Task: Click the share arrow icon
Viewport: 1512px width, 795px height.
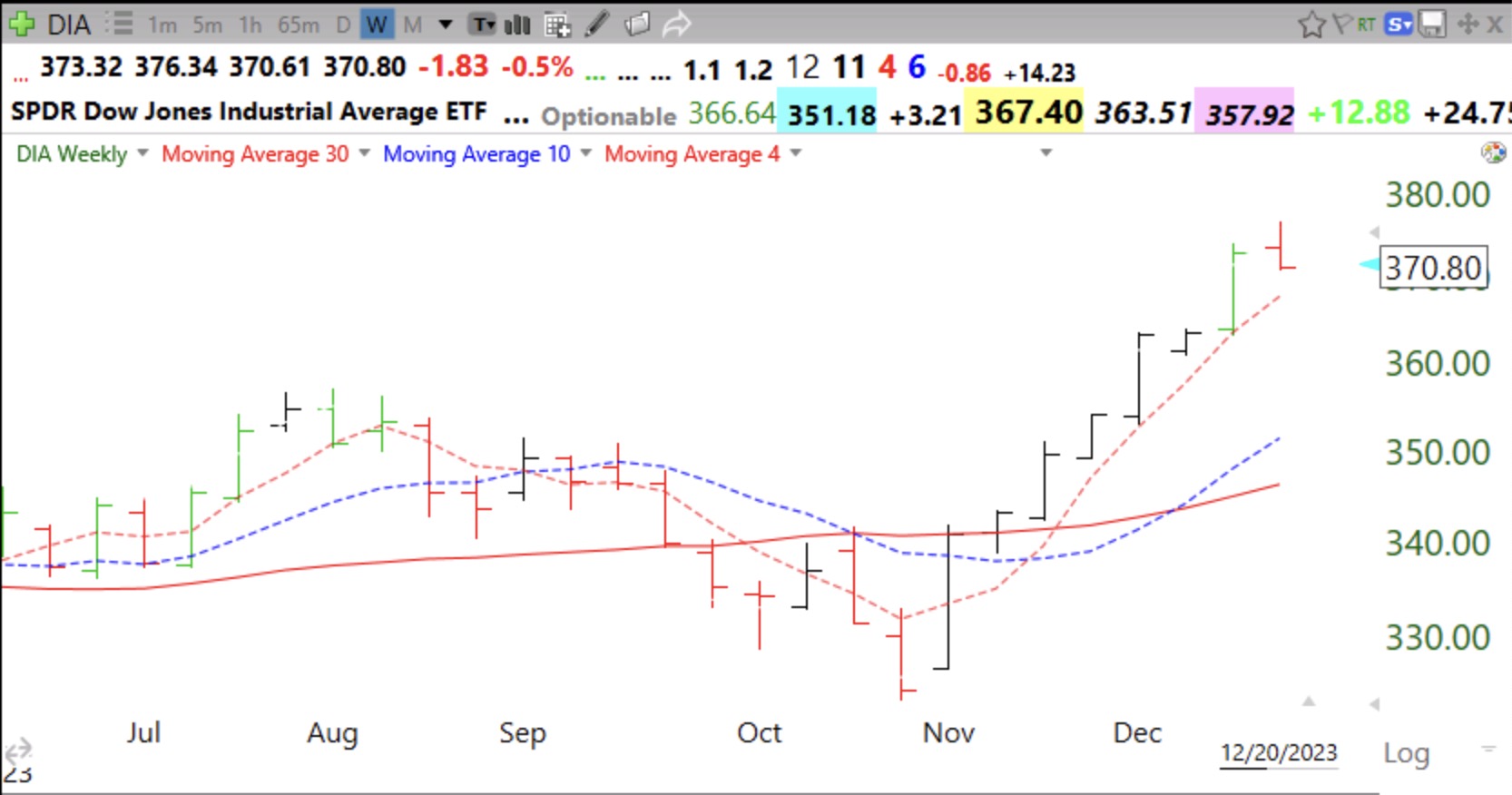Action: point(676,25)
